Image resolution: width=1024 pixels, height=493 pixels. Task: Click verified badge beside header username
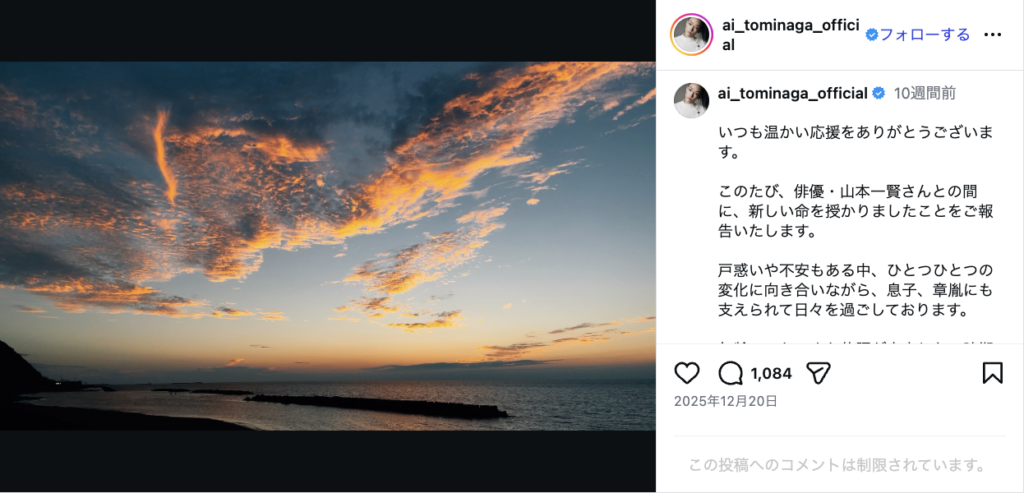pos(872,35)
